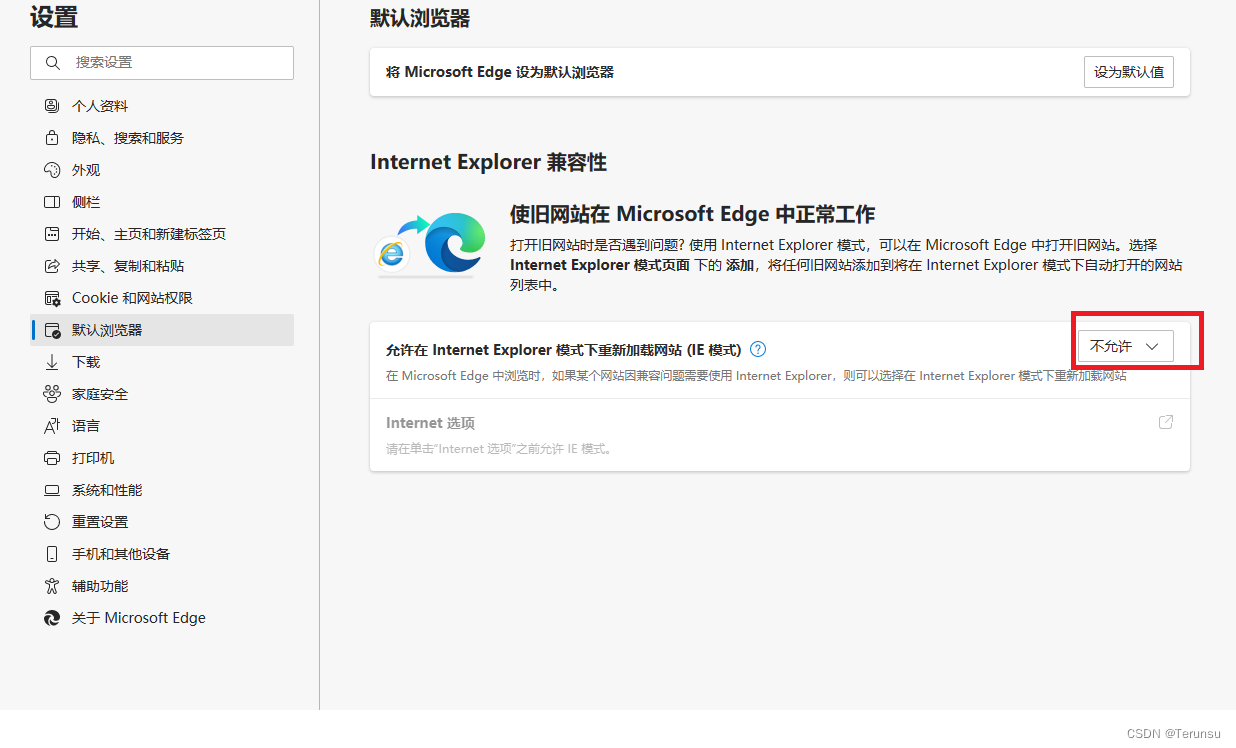The width and height of the screenshot is (1236, 748).
Task: Open 系统和性能 settings
Action: pyautogui.click(x=162, y=490)
